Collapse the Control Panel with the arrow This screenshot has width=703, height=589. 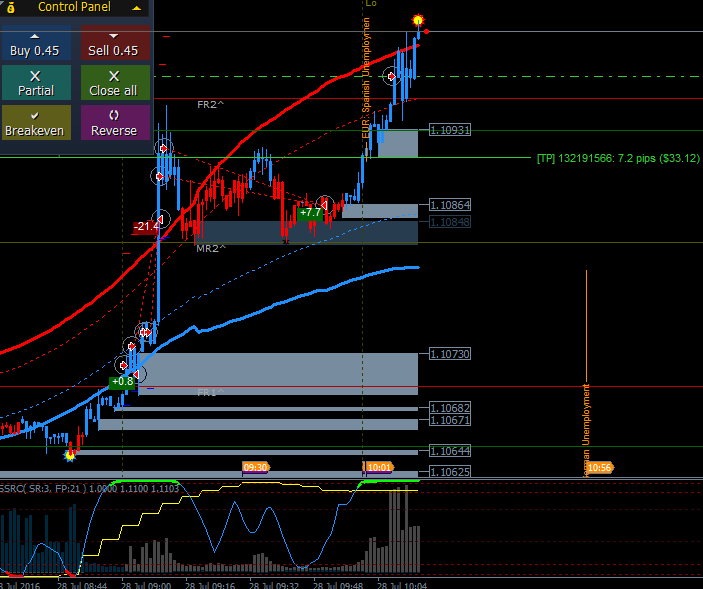coord(137,8)
